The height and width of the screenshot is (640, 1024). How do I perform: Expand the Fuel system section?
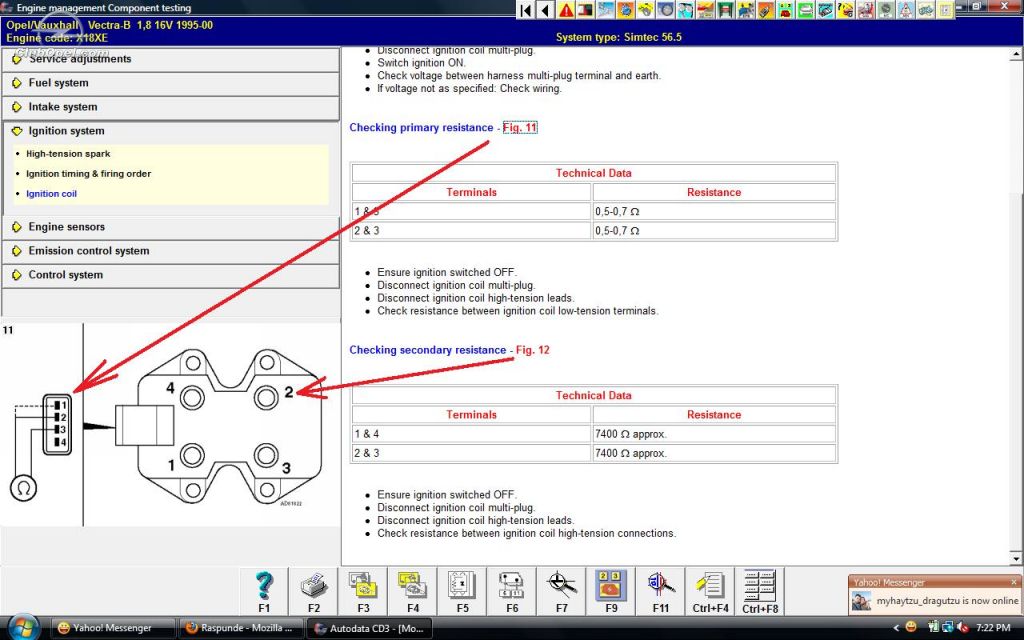click(x=170, y=83)
